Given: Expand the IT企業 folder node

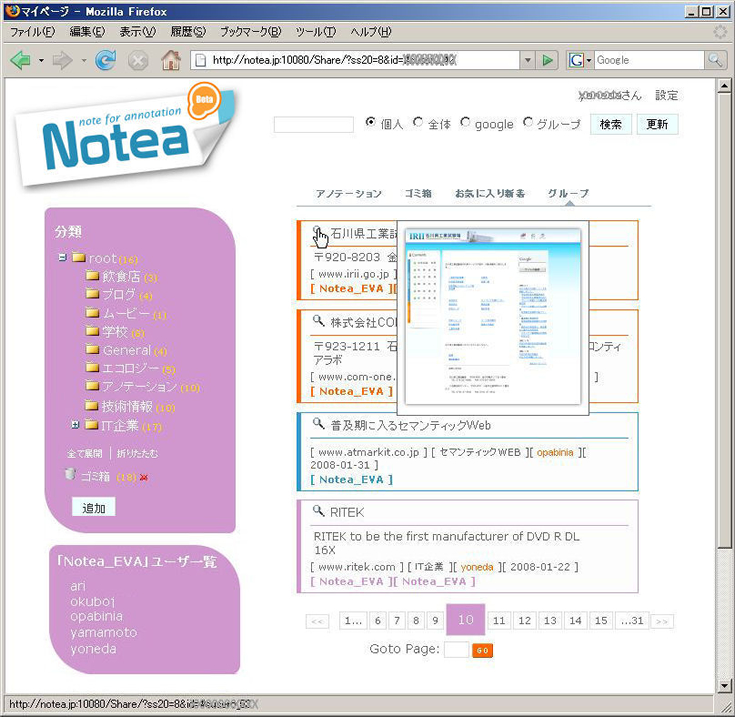Looking at the screenshot, I should (75, 425).
